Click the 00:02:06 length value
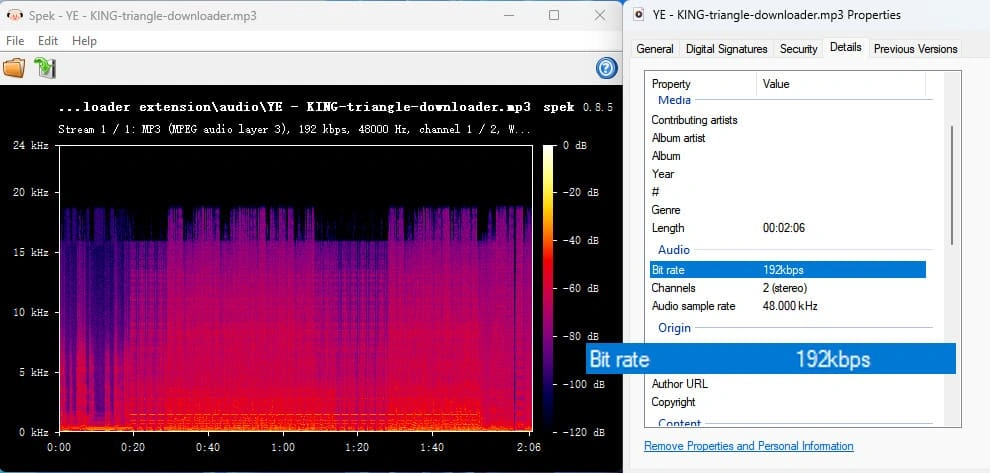This screenshot has width=990, height=473. click(x=784, y=228)
